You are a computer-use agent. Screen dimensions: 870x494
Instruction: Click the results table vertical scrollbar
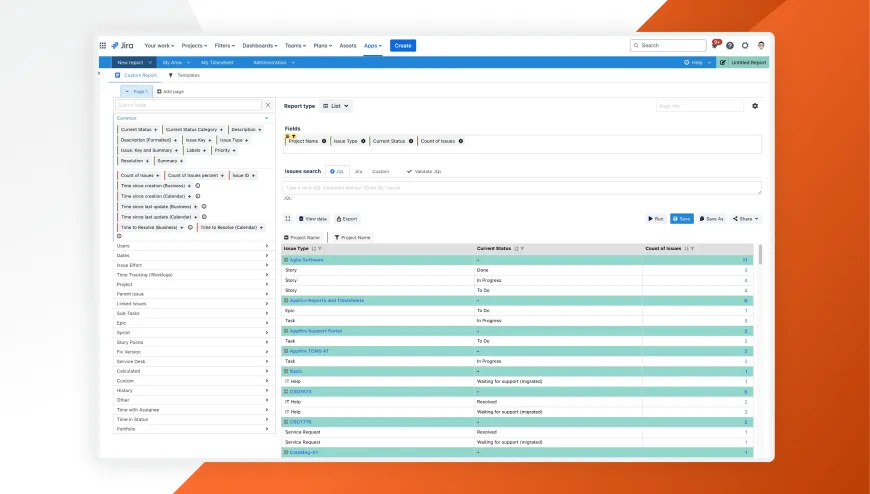coord(760,255)
